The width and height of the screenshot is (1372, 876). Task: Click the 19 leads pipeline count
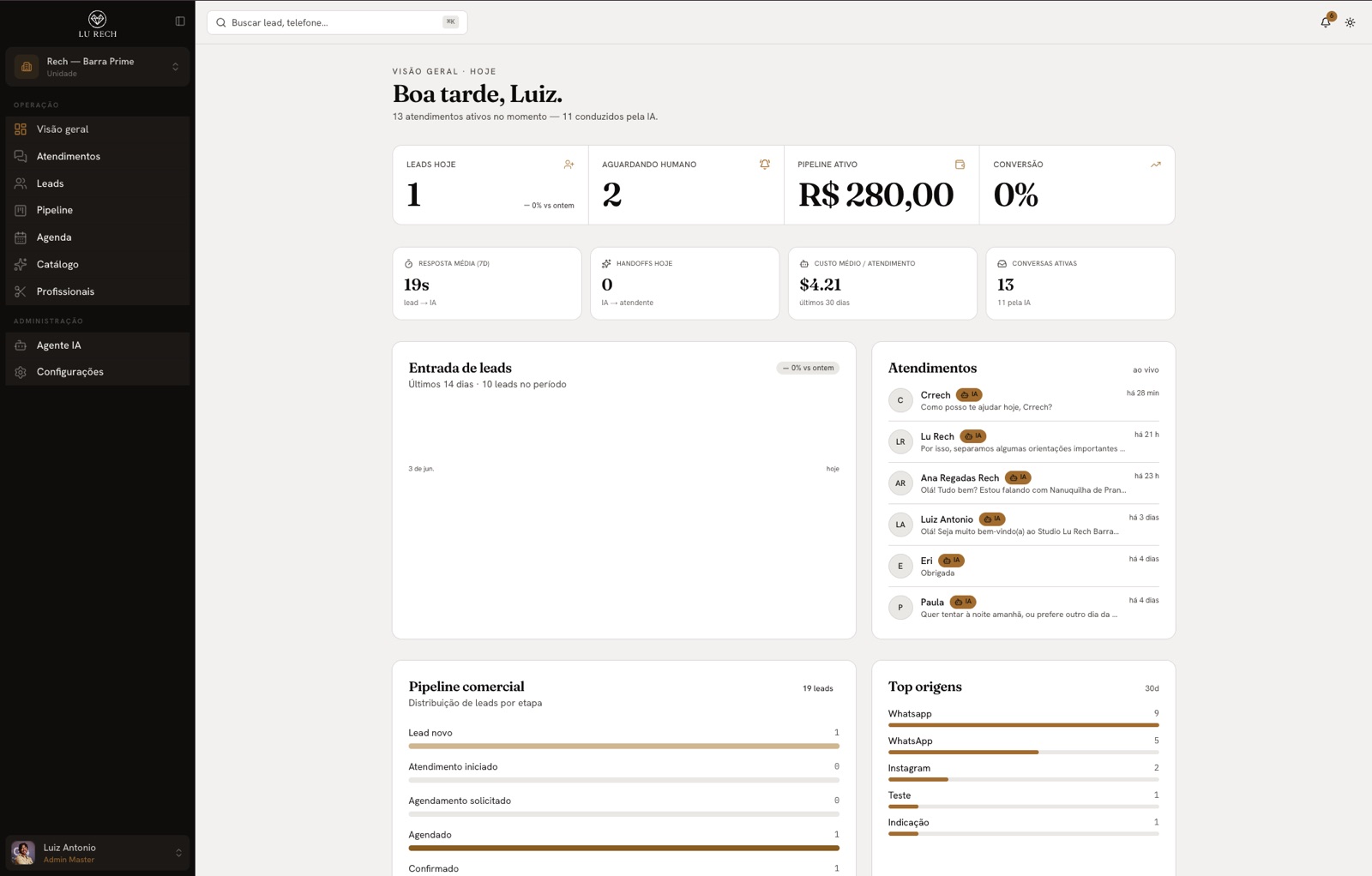click(x=817, y=688)
